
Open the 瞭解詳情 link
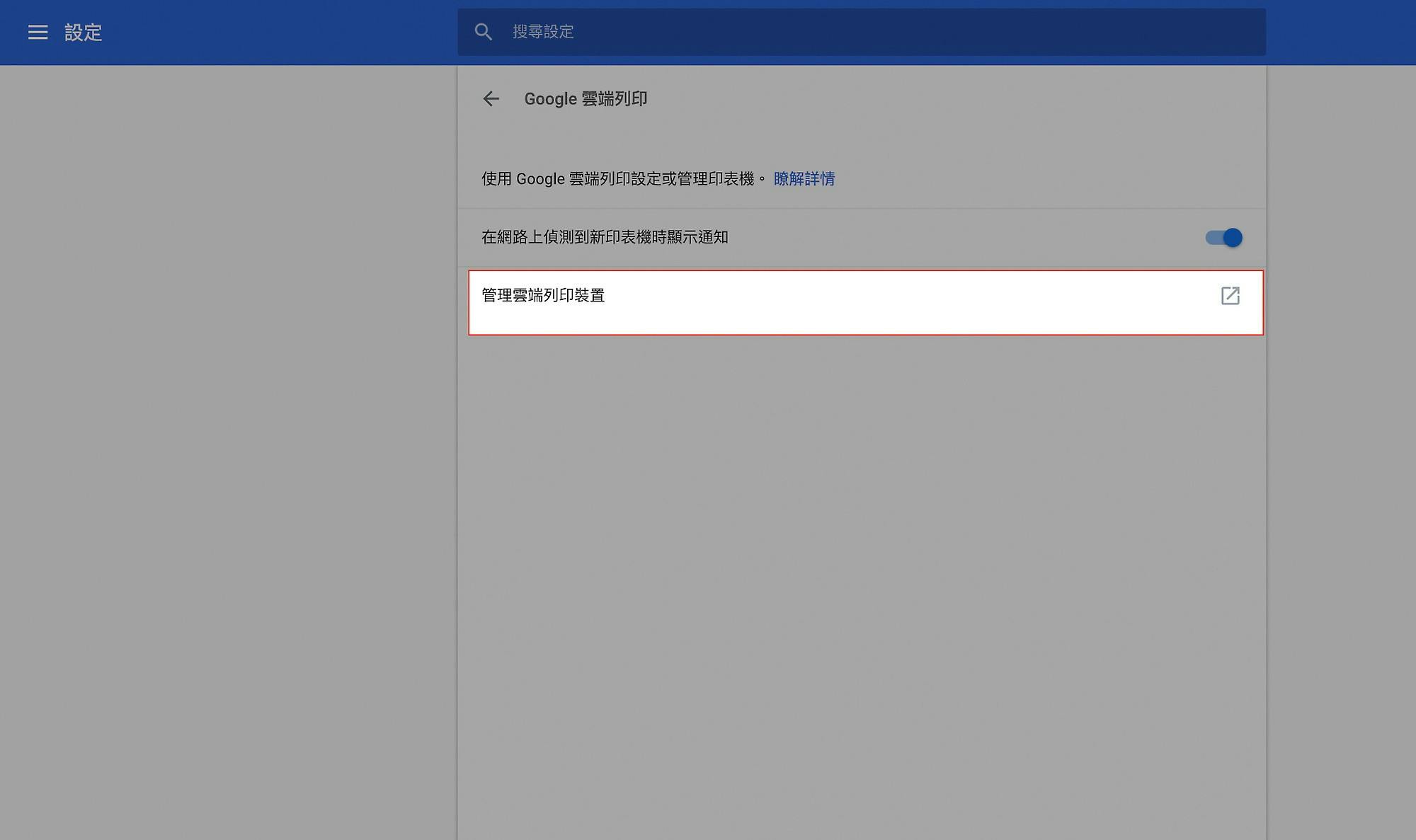tap(804, 179)
